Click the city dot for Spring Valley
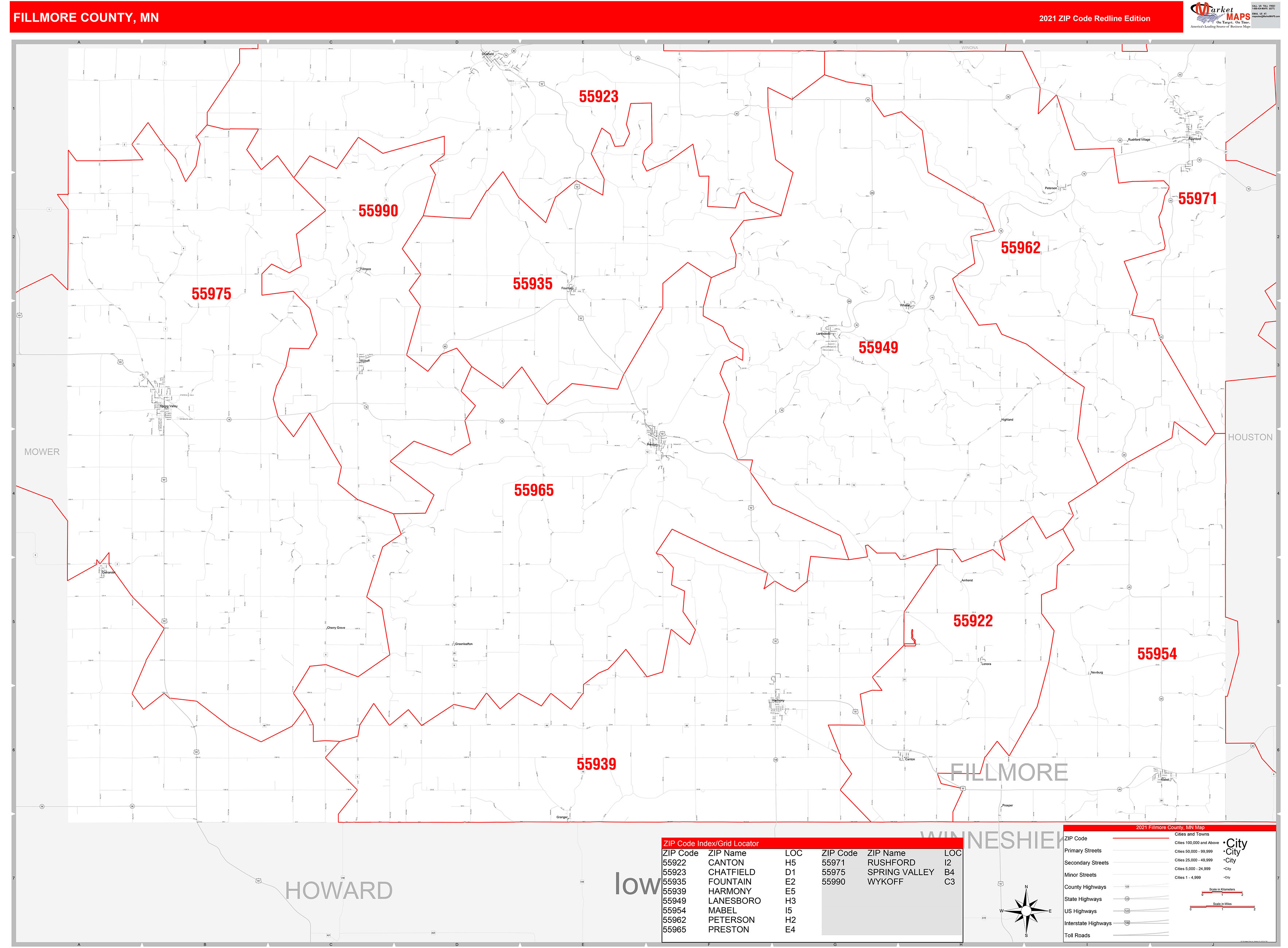Image resolution: width=1288 pixels, height=948 pixels. click(x=165, y=409)
